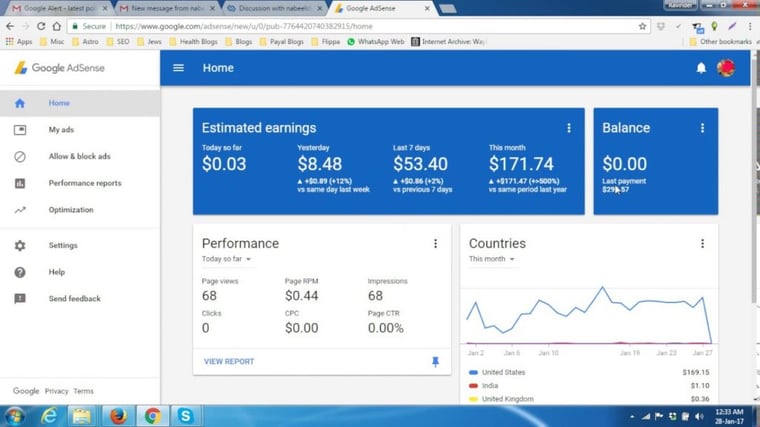The image size is (760, 427).
Task: Open Optimization from the sidebar
Action: (70, 210)
